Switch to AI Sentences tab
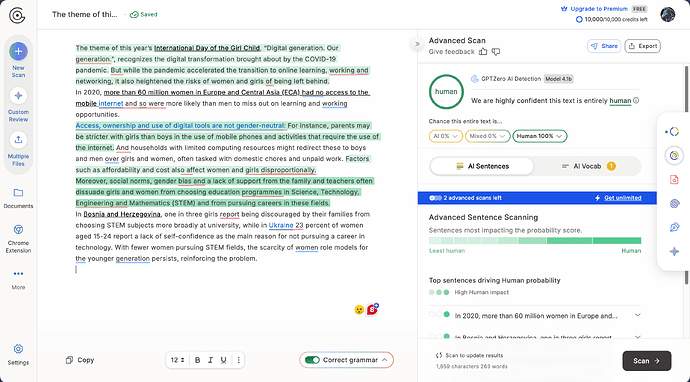 pyautogui.click(x=482, y=166)
